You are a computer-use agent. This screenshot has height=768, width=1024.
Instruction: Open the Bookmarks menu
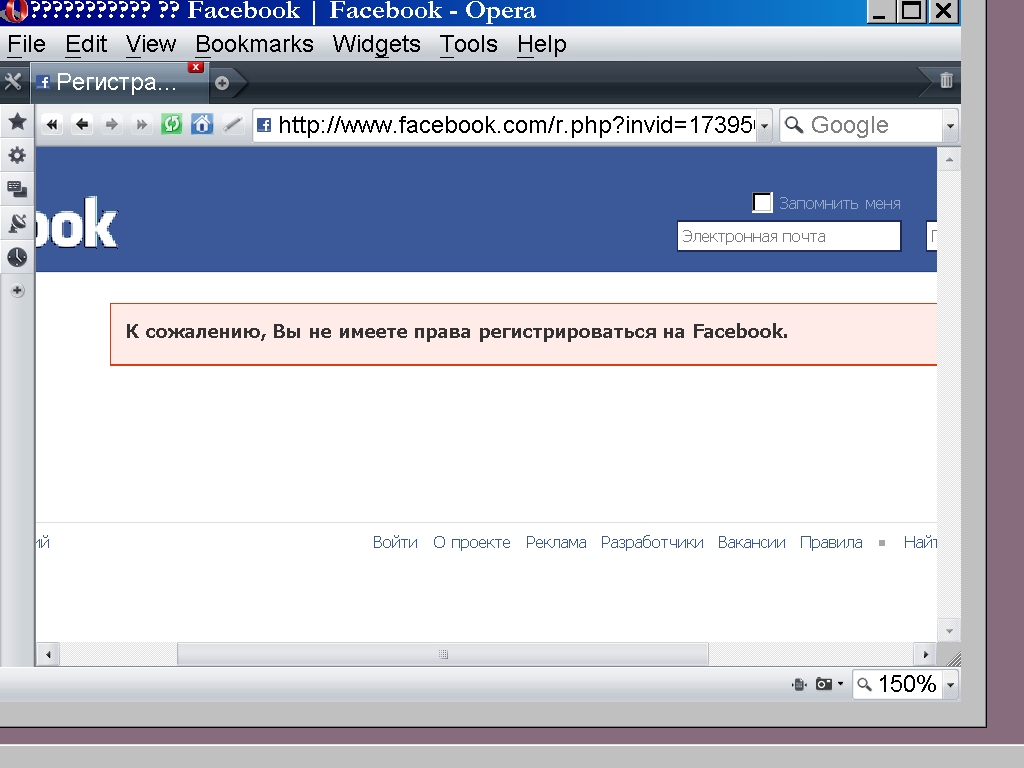(254, 44)
